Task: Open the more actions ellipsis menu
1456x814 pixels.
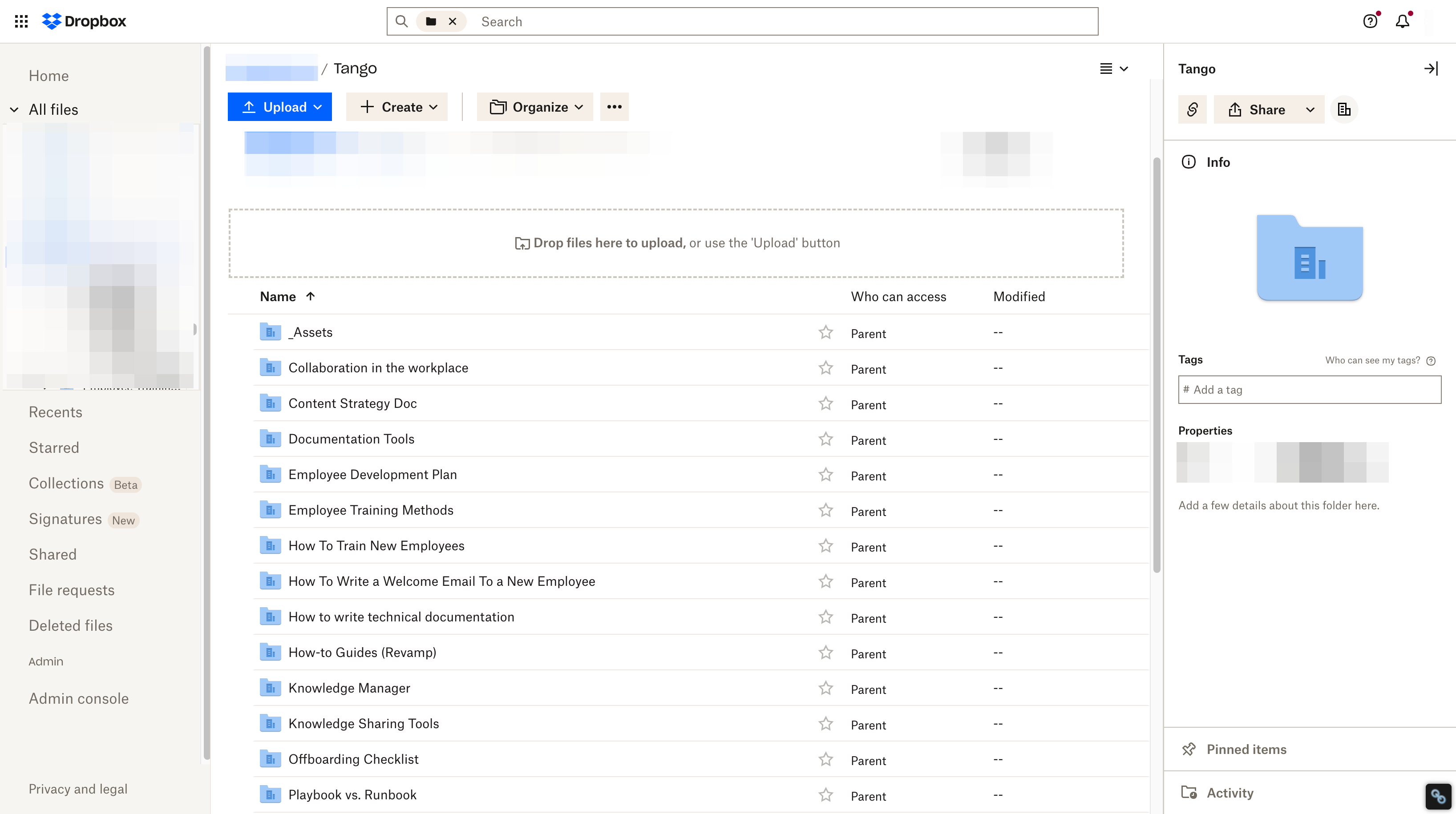Action: (x=614, y=107)
